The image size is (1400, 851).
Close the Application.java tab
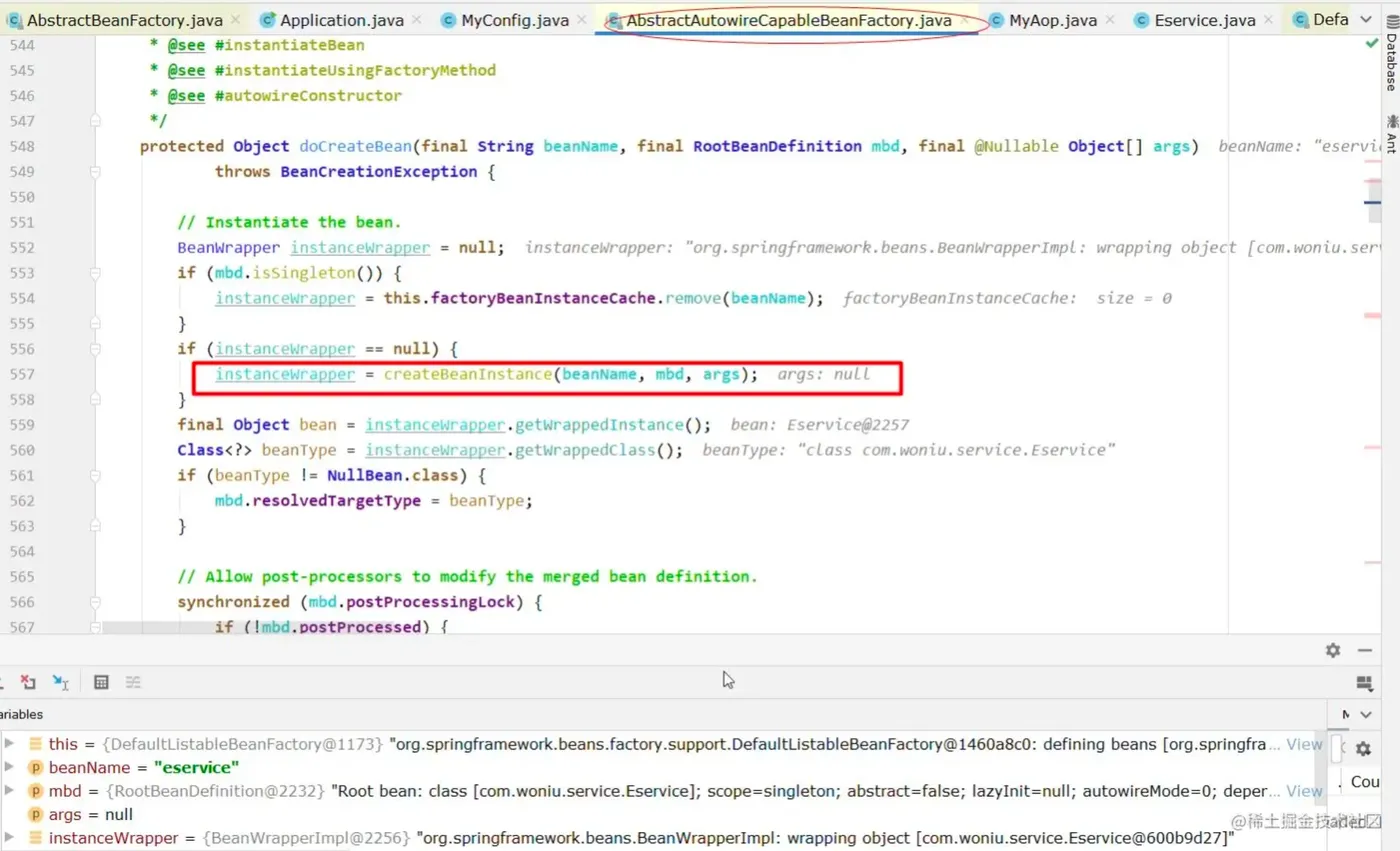tap(415, 20)
